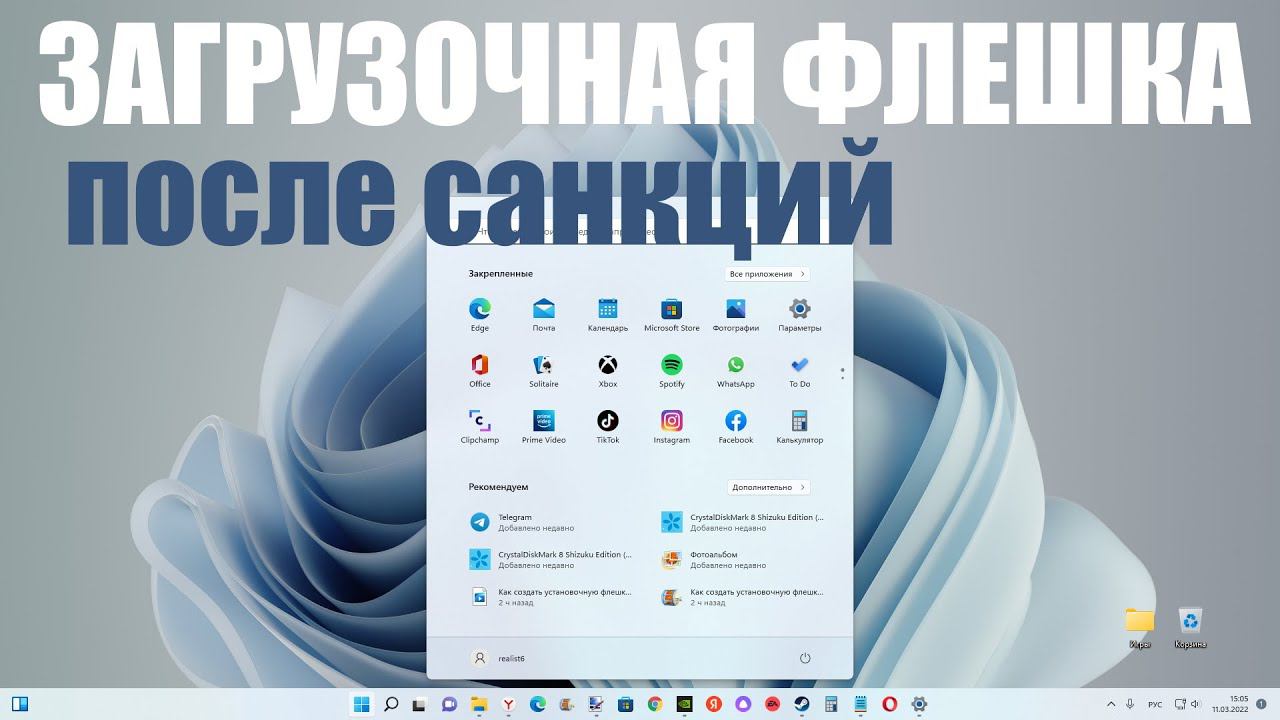
Task: Open network status icon in system tray
Action: point(1180,704)
